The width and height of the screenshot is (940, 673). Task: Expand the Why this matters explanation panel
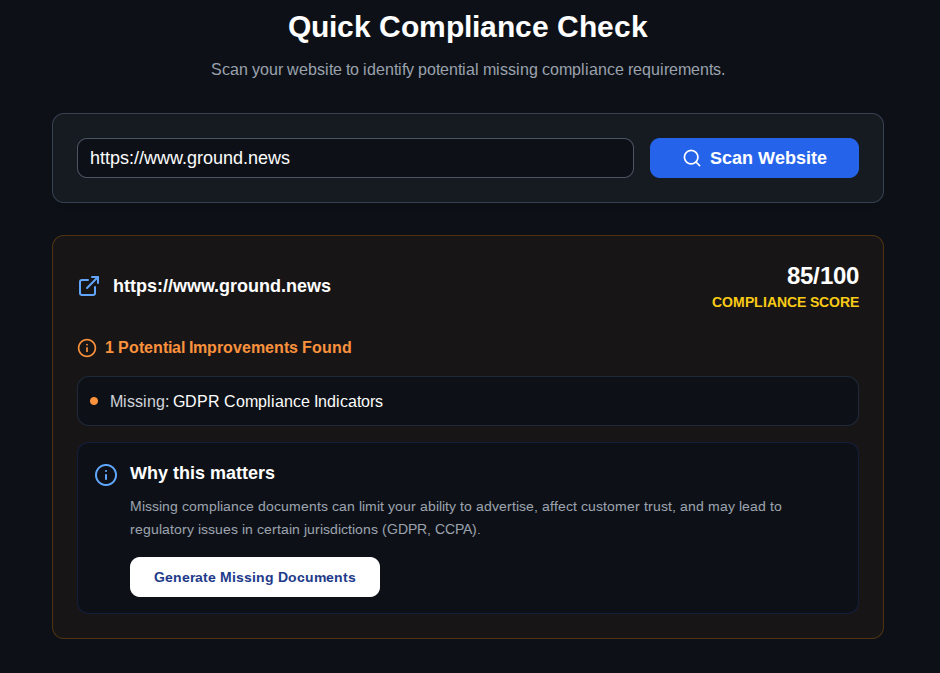[x=467, y=527]
